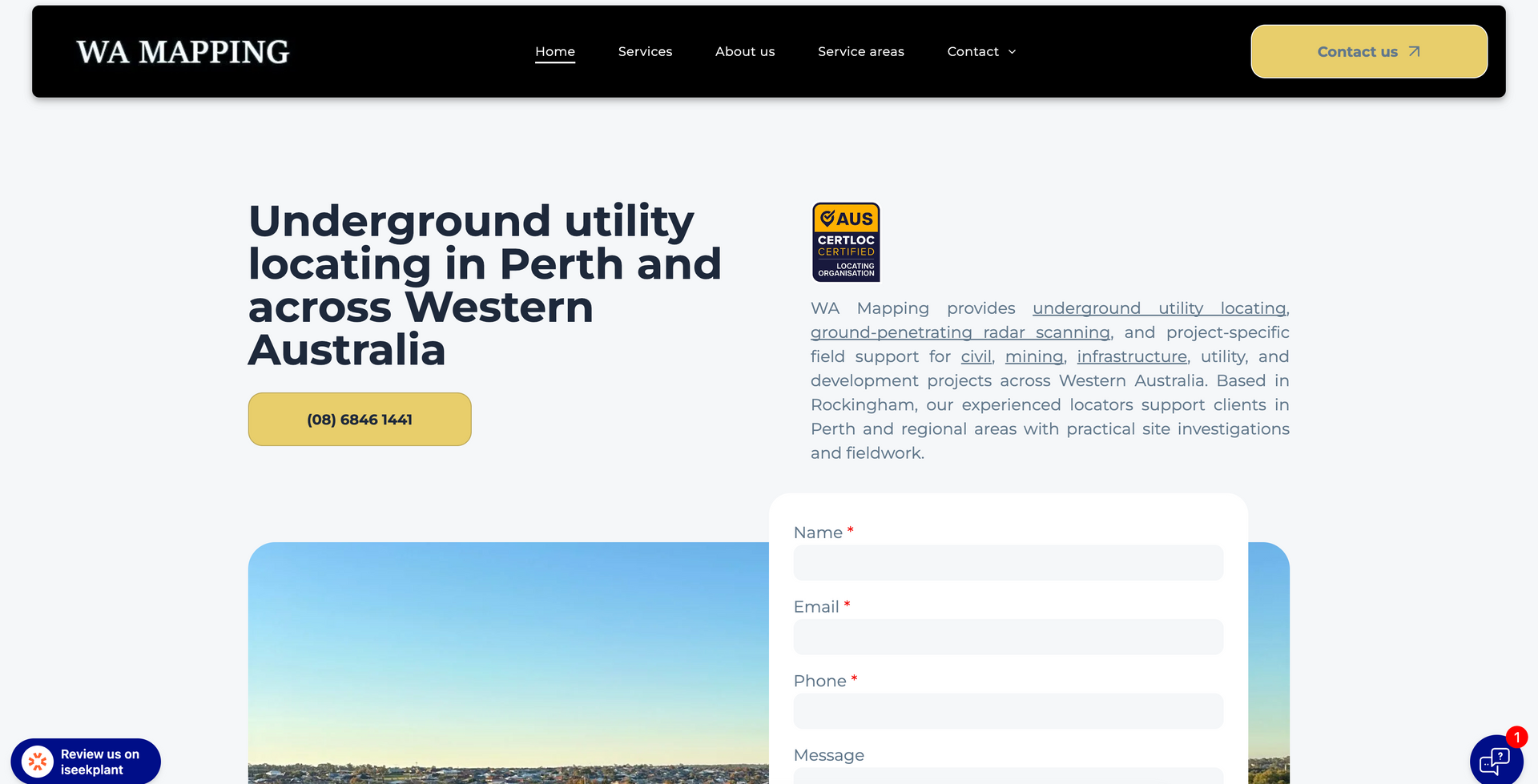Click the Review us on iseekplant badge
1538x784 pixels.
tap(86, 762)
